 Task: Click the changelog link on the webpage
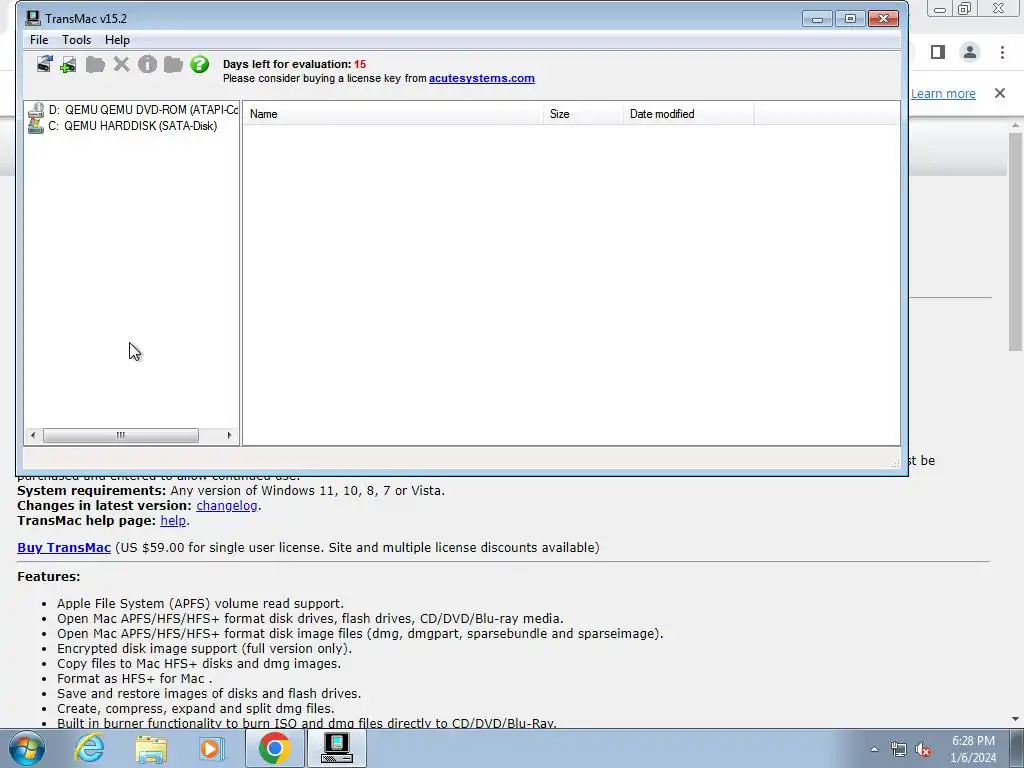pyautogui.click(x=227, y=505)
